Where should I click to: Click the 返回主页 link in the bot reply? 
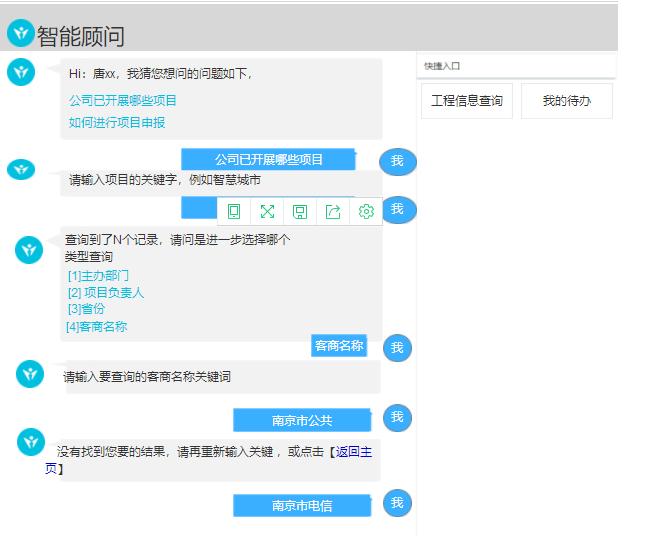pos(355,452)
